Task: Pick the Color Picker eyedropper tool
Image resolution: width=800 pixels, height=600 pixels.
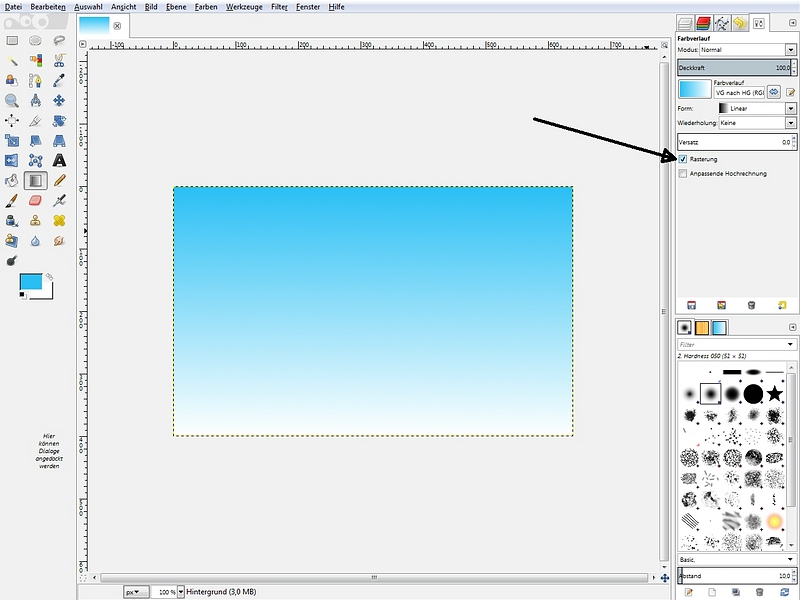Action: click(60, 80)
